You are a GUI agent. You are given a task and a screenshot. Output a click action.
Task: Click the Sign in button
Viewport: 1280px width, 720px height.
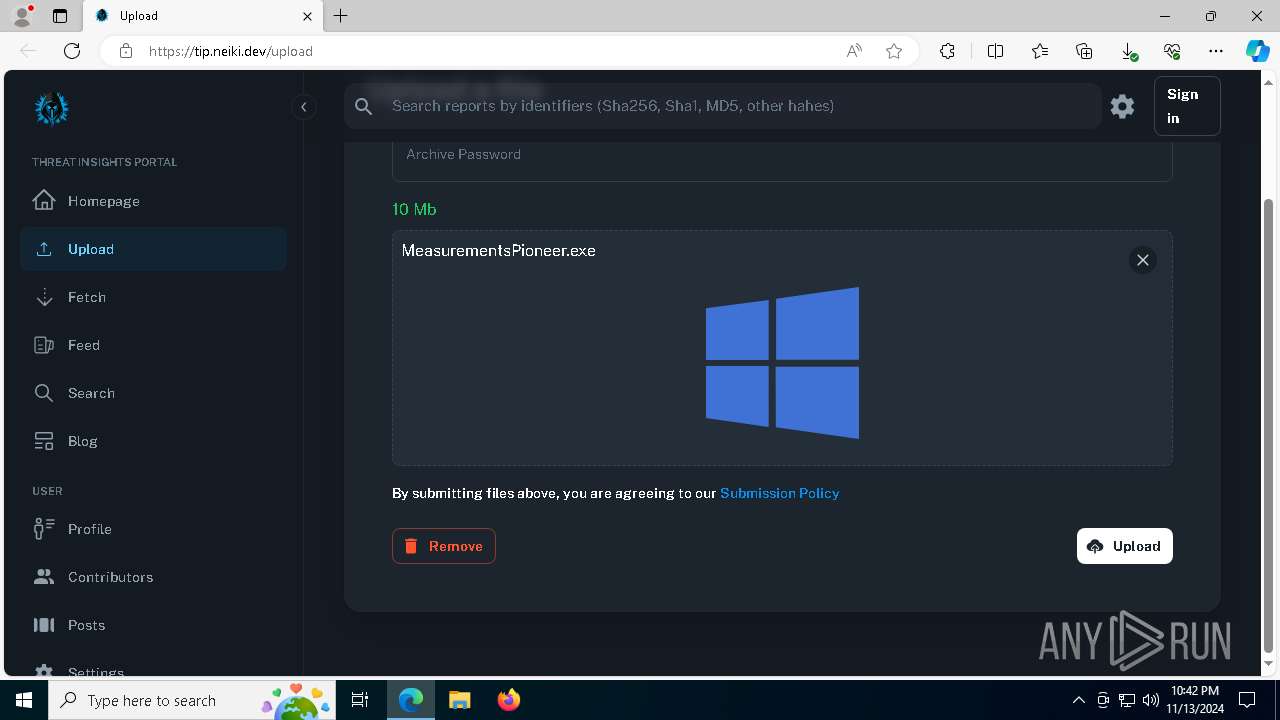[1187, 106]
